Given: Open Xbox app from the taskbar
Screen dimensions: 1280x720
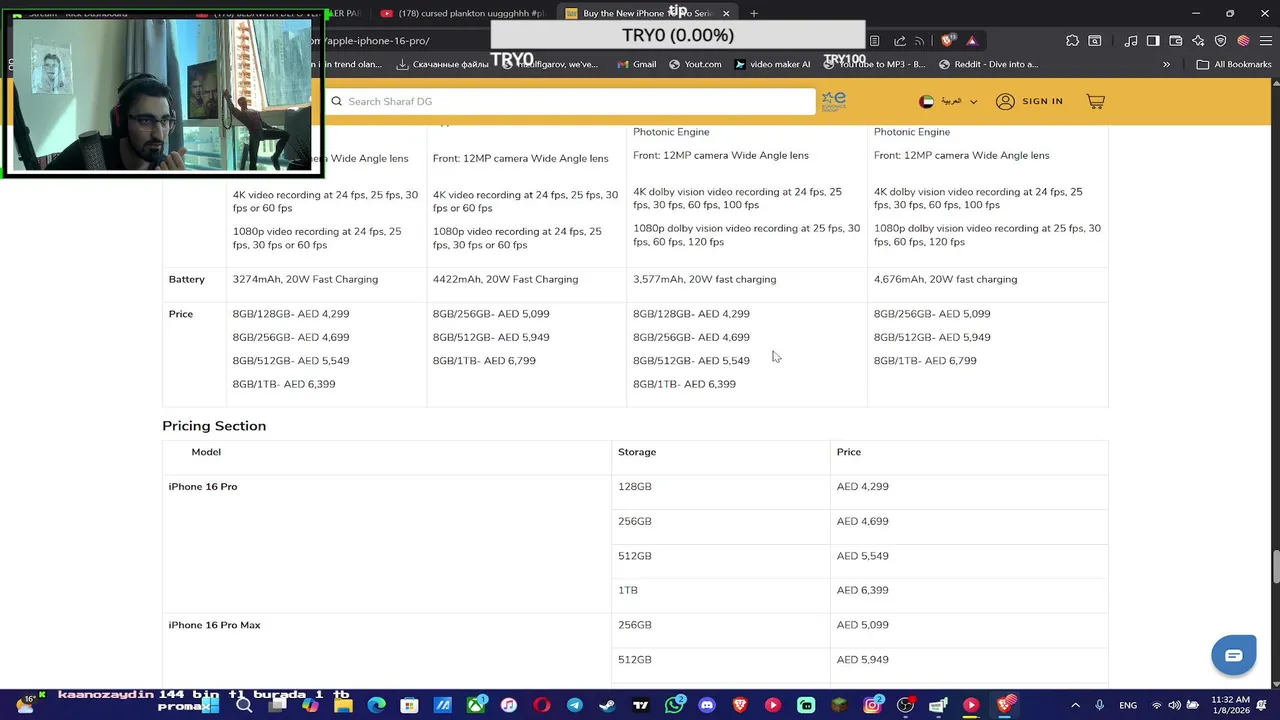Looking at the screenshot, I should 475,705.
